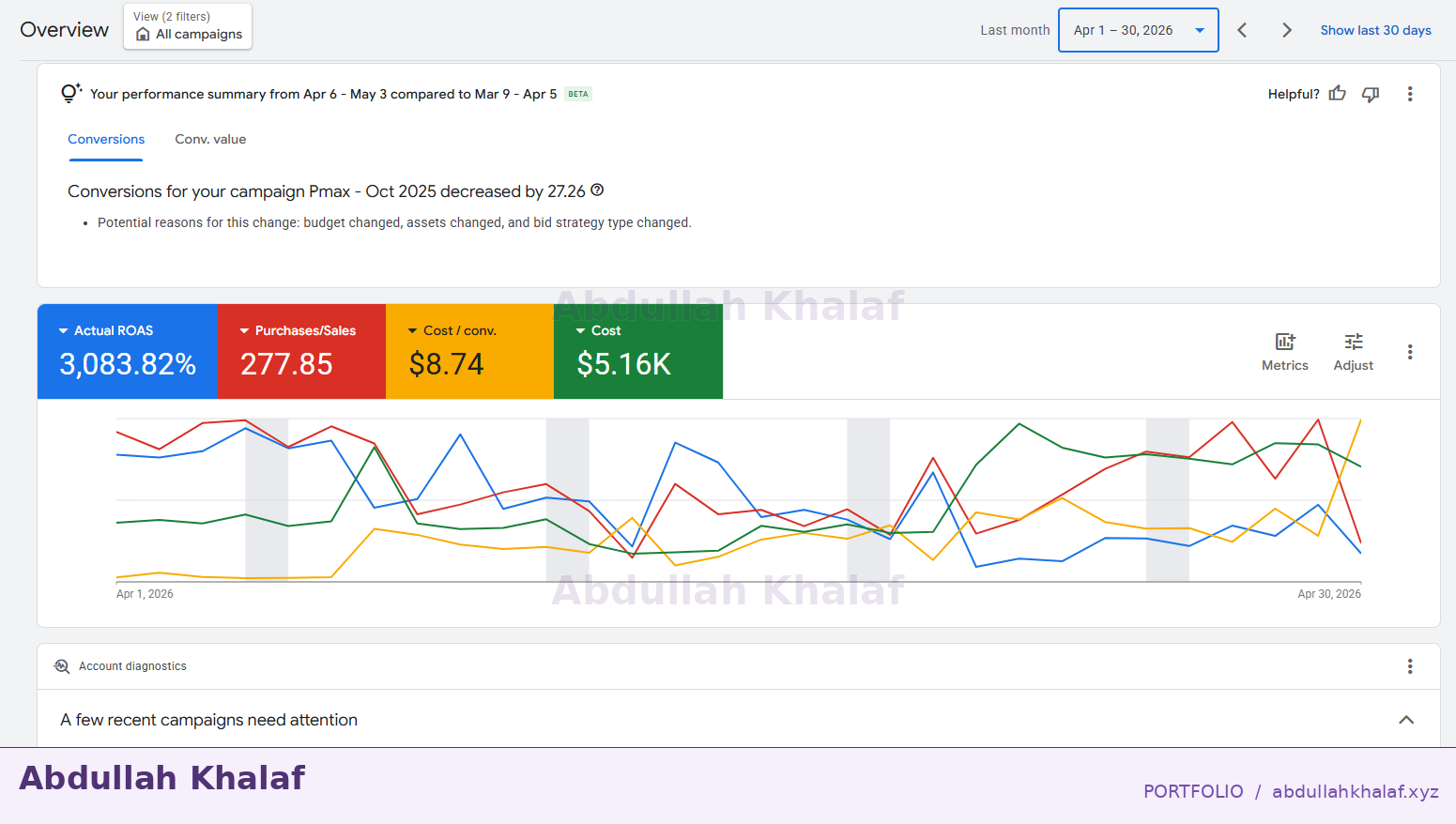The width and height of the screenshot is (1456, 824).
Task: Open performance summary three-dot menu
Action: [1410, 94]
